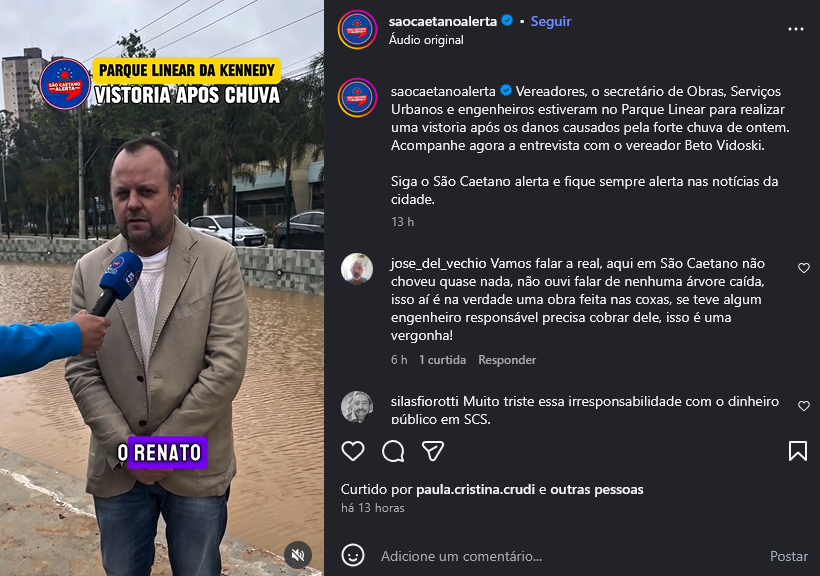This screenshot has height=576, width=820.
Task: View 1 curtida on comment
Action: tap(442, 360)
